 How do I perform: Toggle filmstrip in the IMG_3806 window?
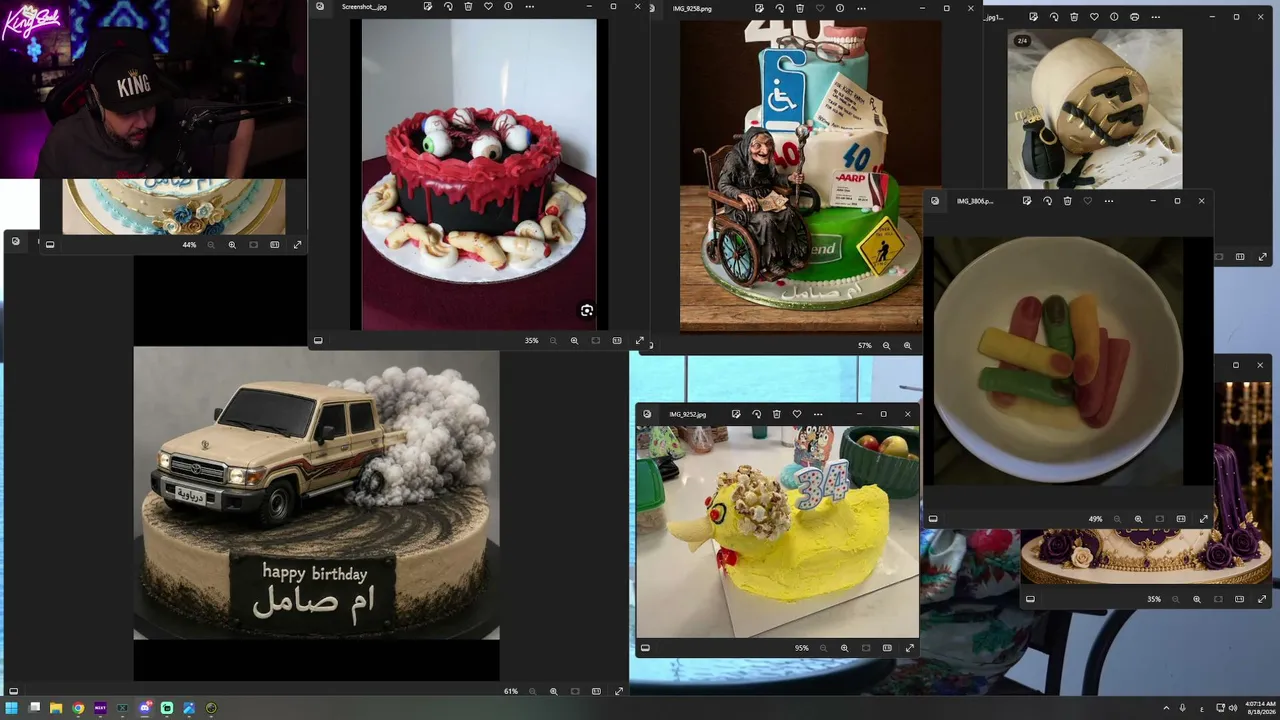[933, 519]
